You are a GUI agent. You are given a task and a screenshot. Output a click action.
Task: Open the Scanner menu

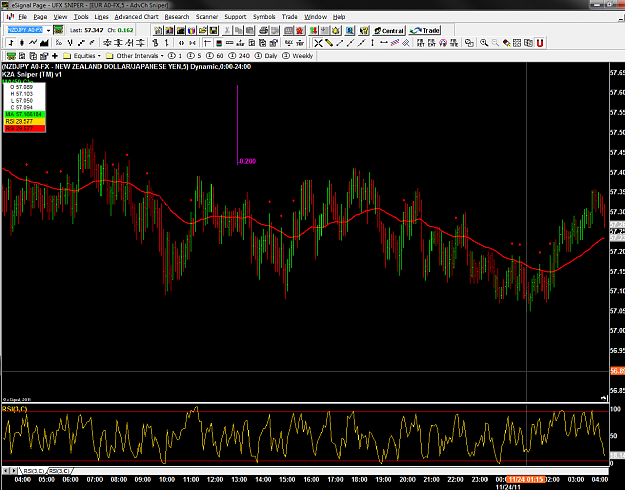207,17
